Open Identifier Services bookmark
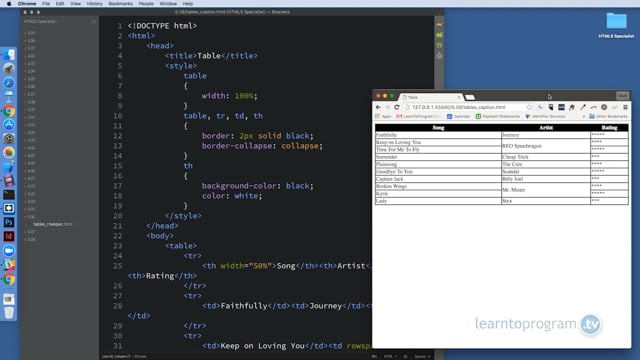Viewport: 640px width, 360px height. click(545, 116)
